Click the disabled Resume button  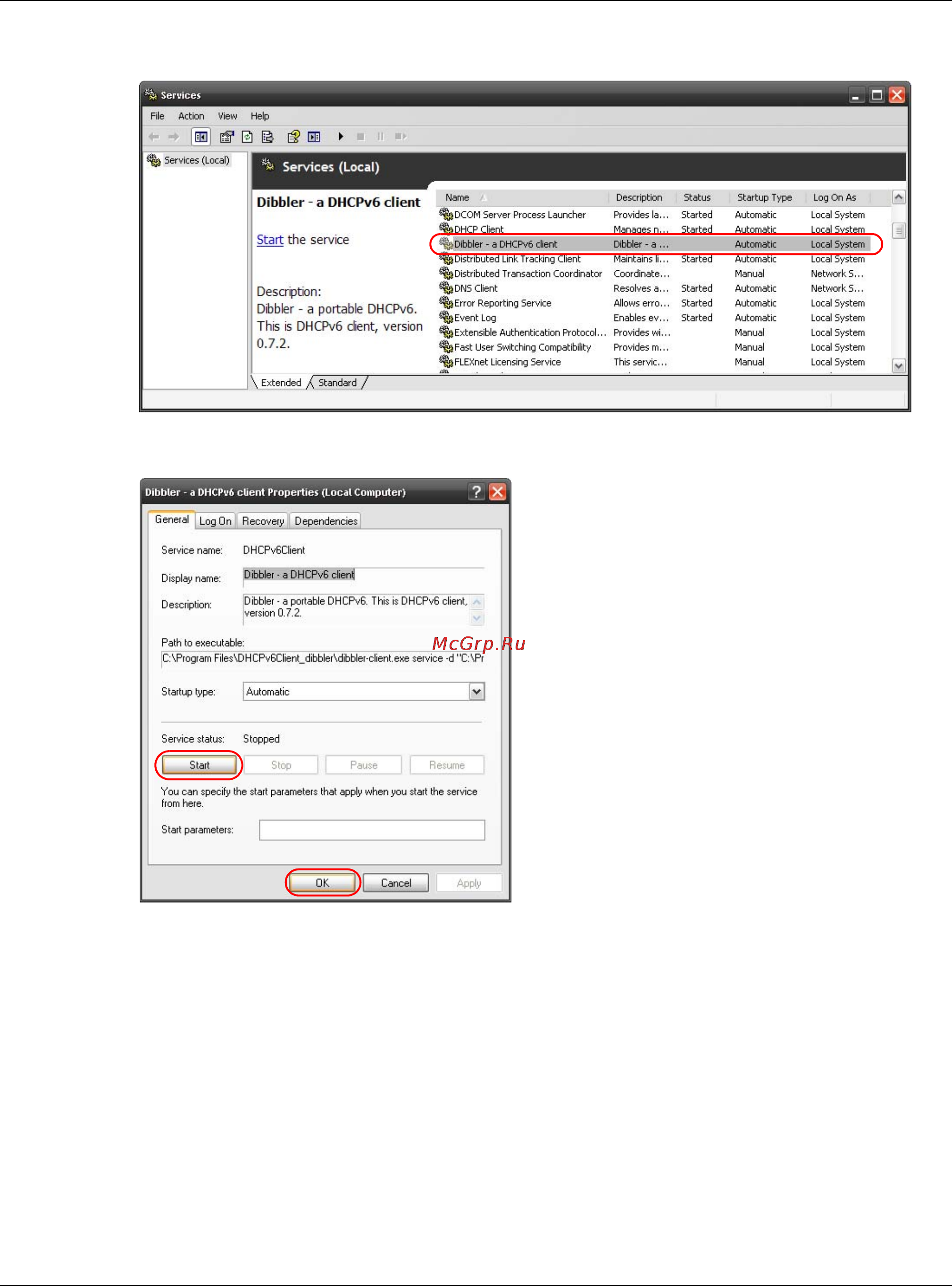pos(447,765)
